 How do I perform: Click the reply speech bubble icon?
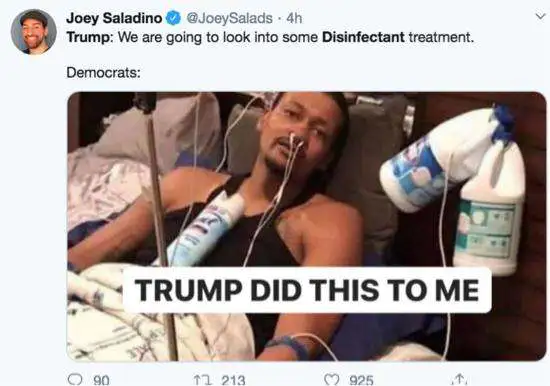75,380
